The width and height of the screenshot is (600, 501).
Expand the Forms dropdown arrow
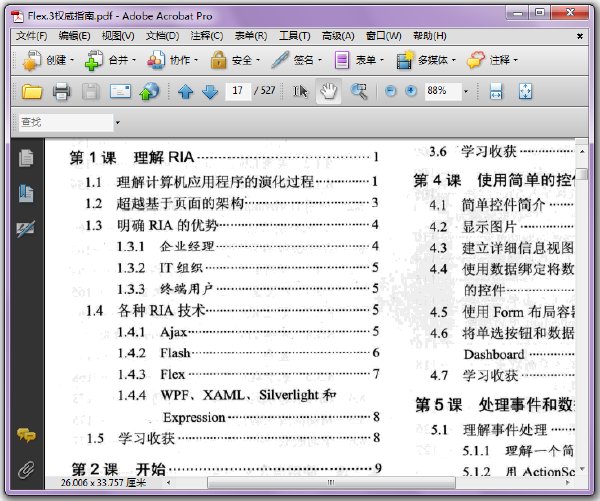click(x=382, y=60)
